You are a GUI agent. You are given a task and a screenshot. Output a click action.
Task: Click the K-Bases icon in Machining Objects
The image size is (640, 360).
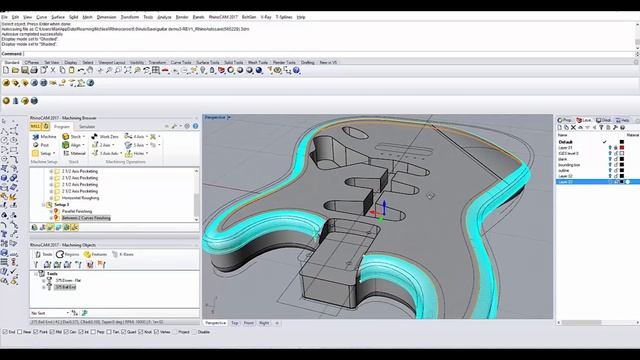[x=115, y=254]
